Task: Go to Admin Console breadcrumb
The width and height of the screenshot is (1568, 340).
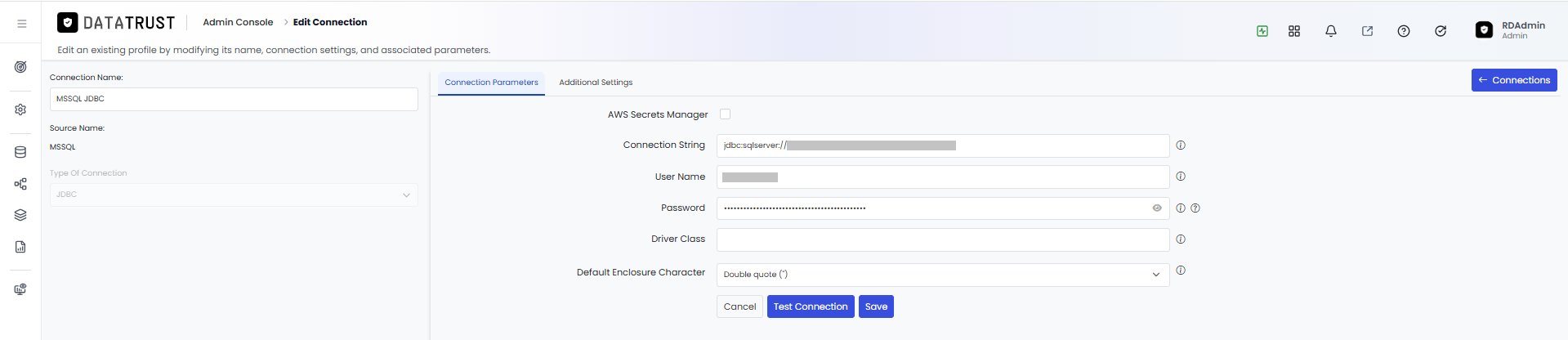Action: 238,22
